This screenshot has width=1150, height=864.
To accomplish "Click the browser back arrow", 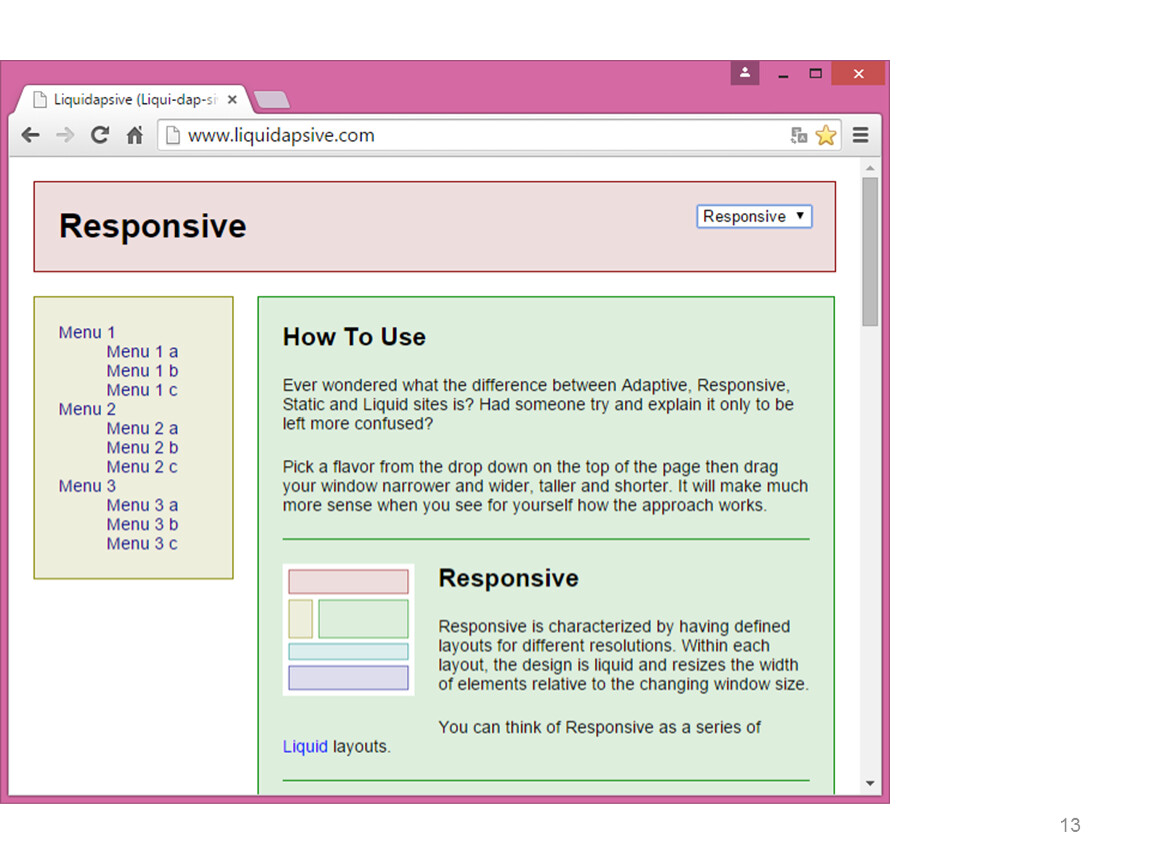I will click(x=31, y=135).
